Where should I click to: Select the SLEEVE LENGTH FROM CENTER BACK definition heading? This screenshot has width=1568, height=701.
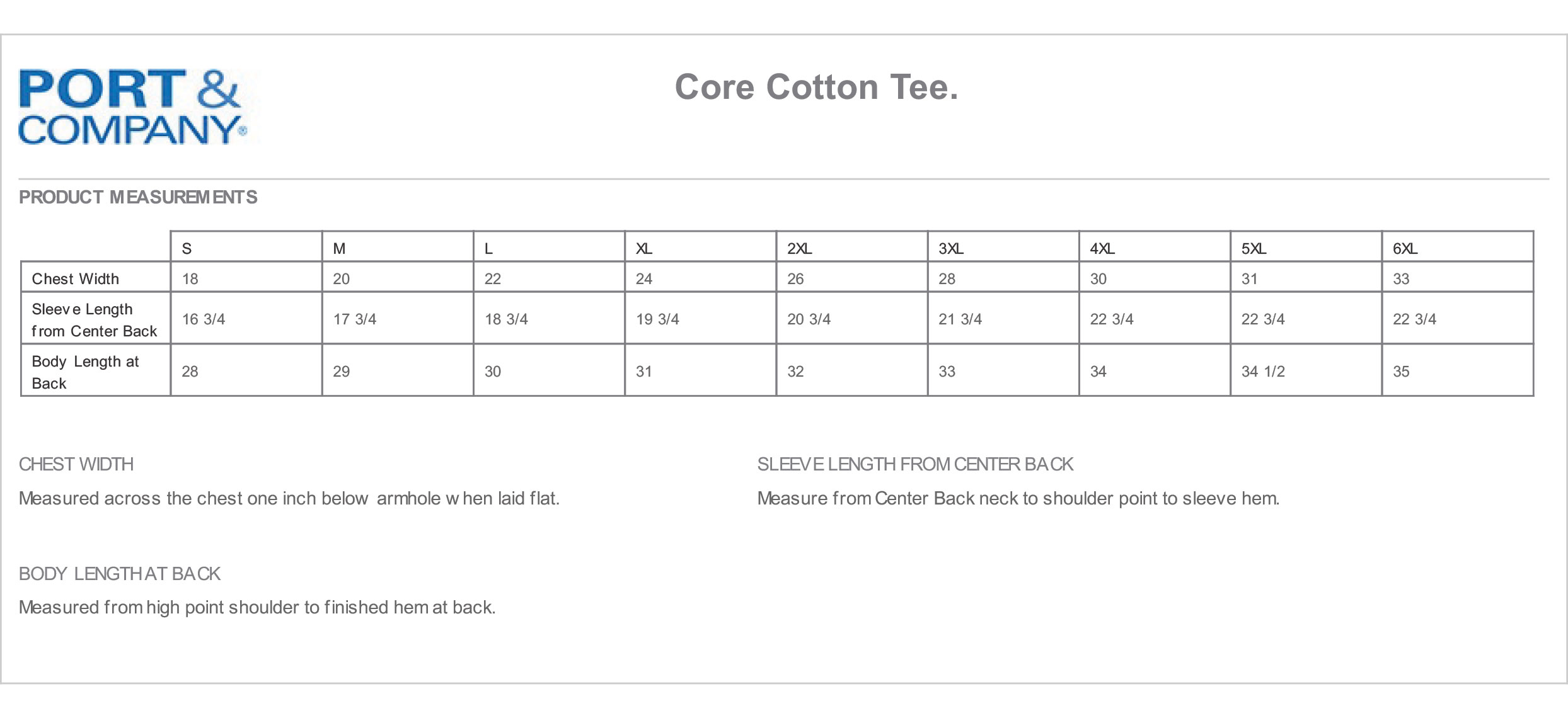coord(915,464)
